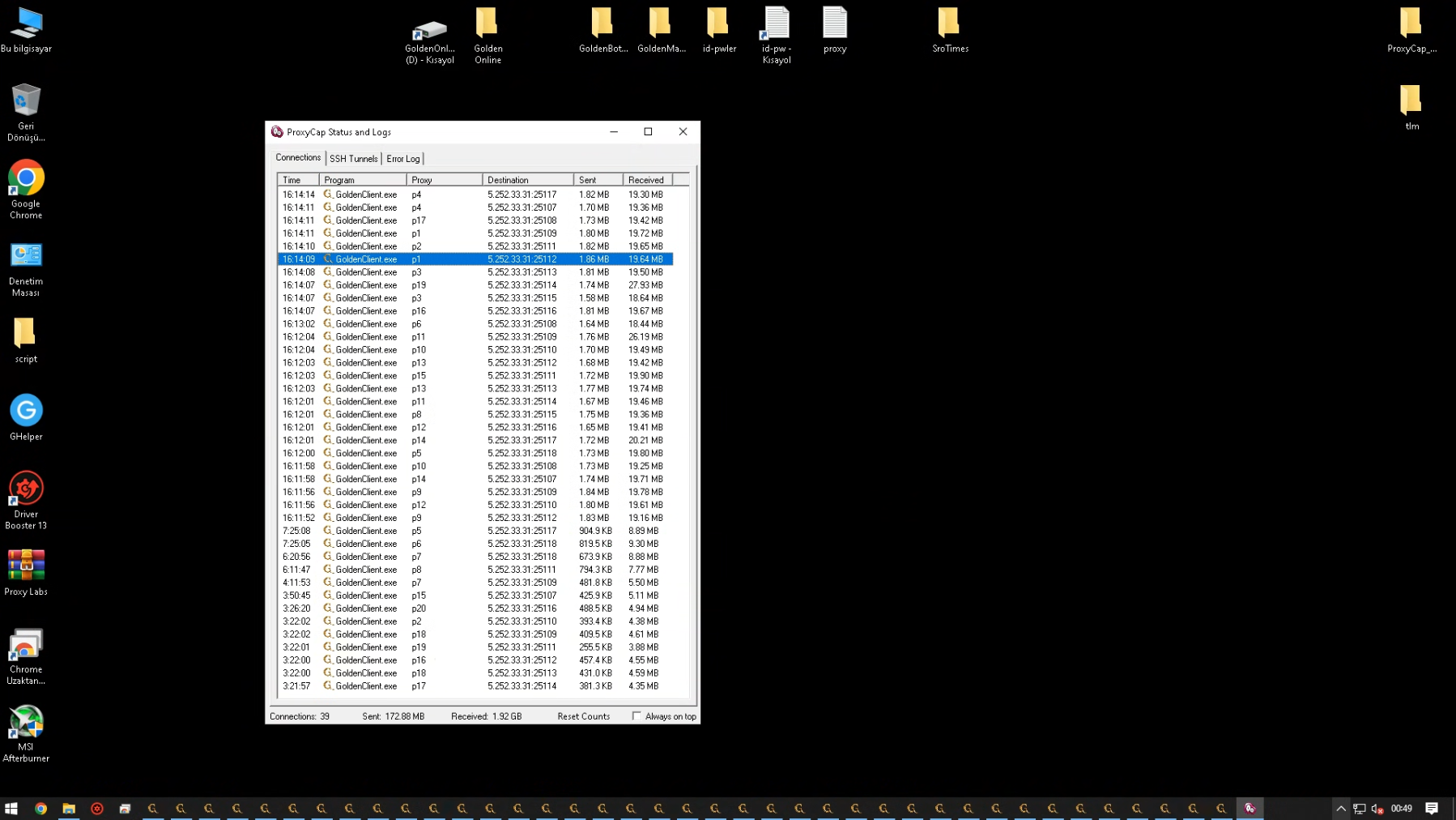Open the Windows Start menu
The image size is (1456, 820).
tap(11, 808)
